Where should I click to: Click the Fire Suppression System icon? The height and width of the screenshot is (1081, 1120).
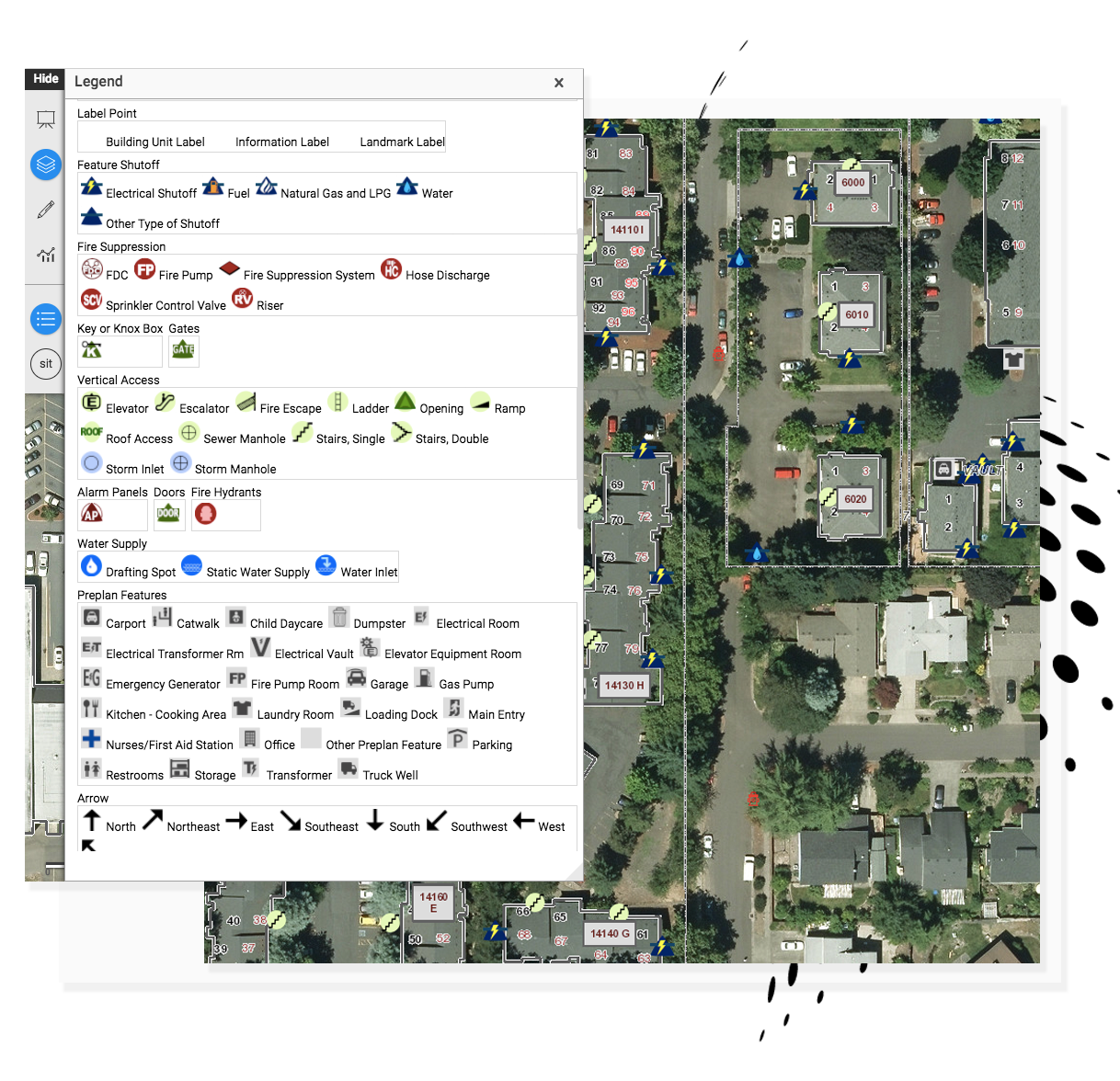tap(230, 268)
